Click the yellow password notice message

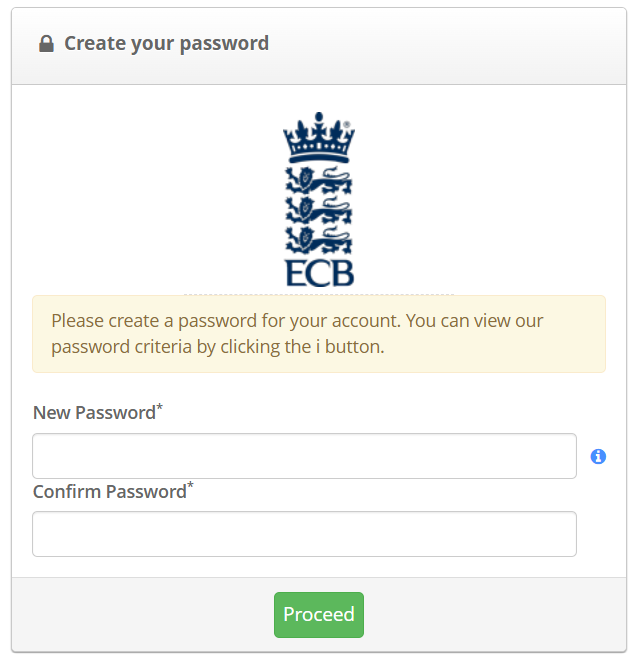(318, 334)
